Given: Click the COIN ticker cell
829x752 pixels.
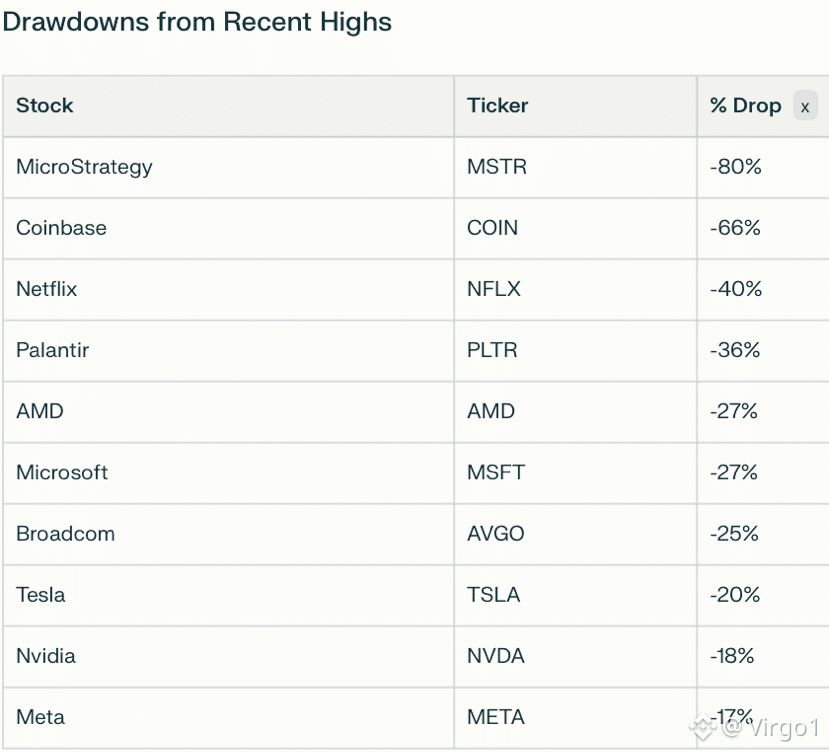Looking at the screenshot, I should tap(576, 228).
